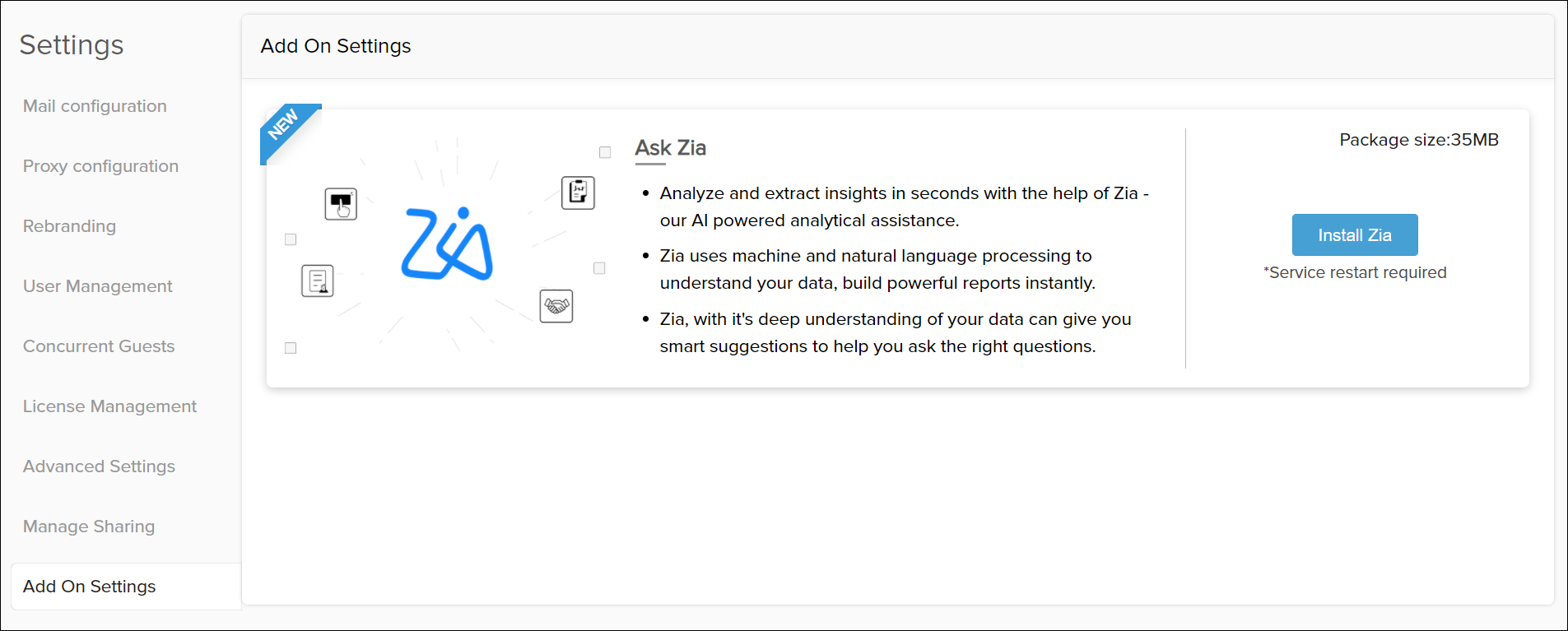
Task: Click the handshake icon in the Zia illustration
Action: coord(556,305)
